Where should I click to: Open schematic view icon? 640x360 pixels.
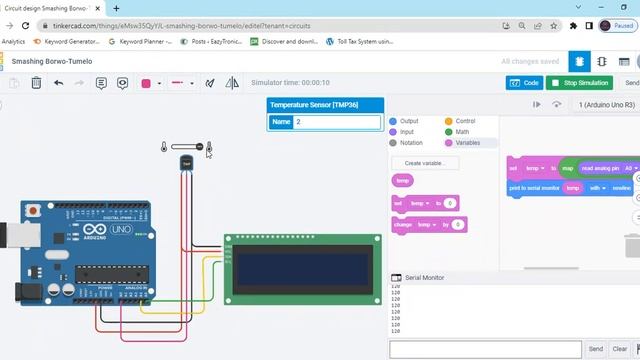coord(602,62)
